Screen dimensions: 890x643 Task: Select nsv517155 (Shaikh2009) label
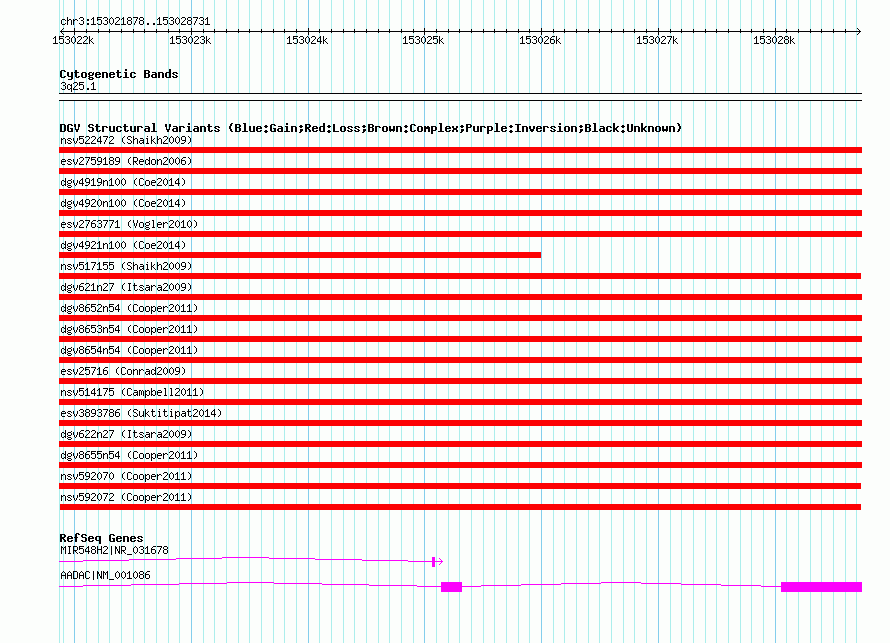[x=126, y=266]
